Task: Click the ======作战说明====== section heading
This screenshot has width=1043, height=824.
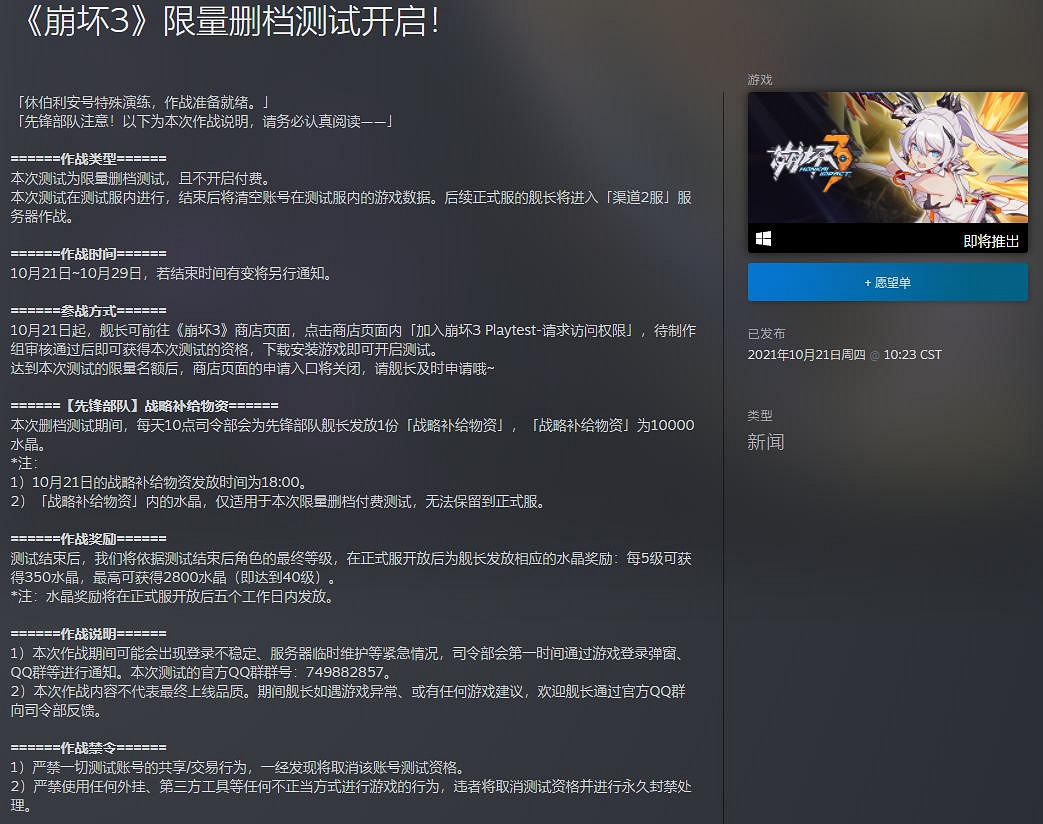Action: click(x=89, y=633)
